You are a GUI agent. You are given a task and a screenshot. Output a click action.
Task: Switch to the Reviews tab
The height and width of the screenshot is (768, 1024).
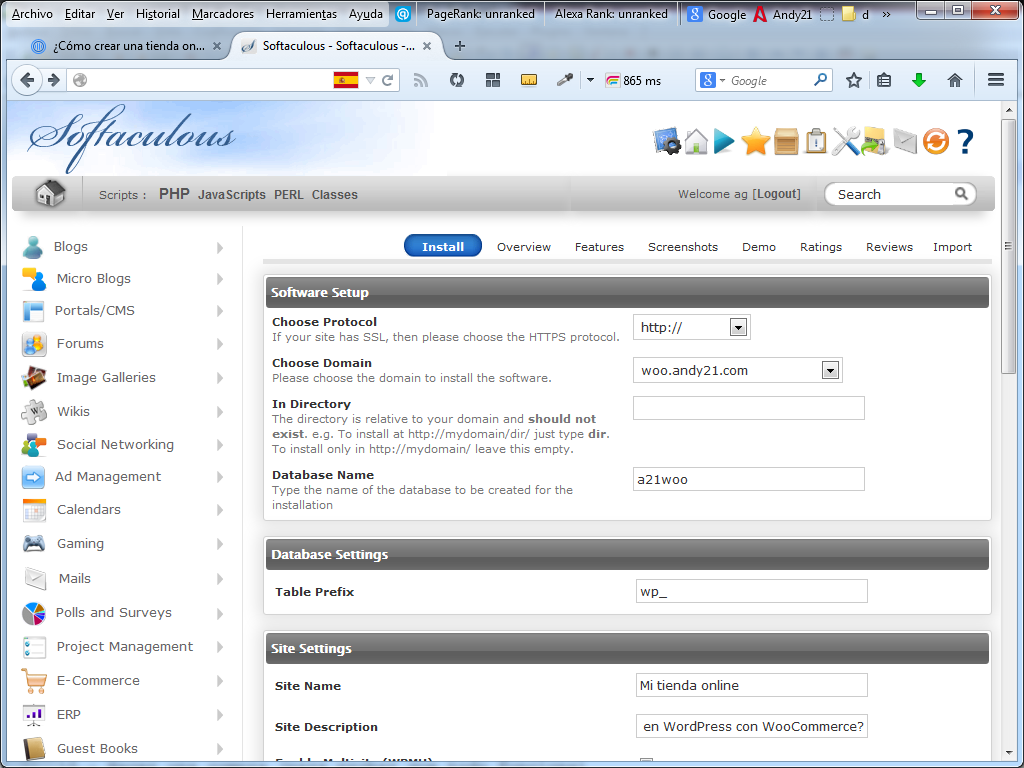click(889, 247)
